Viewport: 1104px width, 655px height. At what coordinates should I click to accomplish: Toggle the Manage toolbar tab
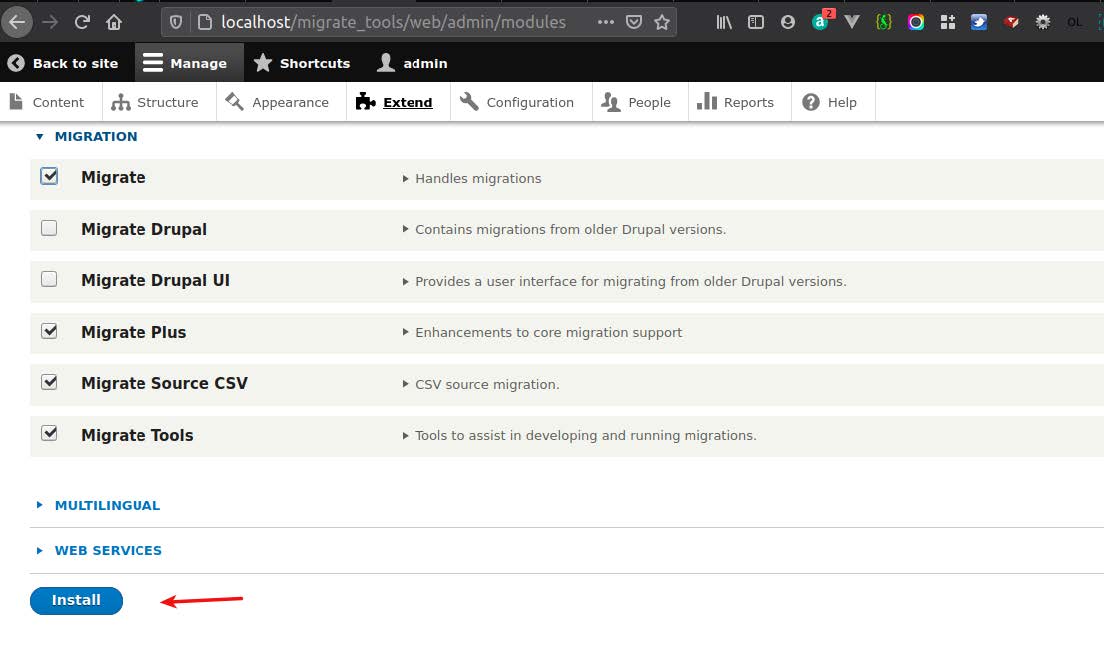click(189, 63)
